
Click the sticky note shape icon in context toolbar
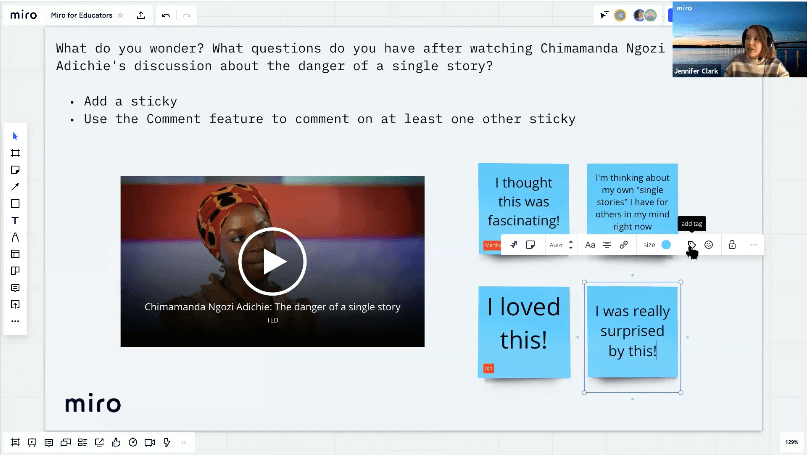click(x=531, y=245)
